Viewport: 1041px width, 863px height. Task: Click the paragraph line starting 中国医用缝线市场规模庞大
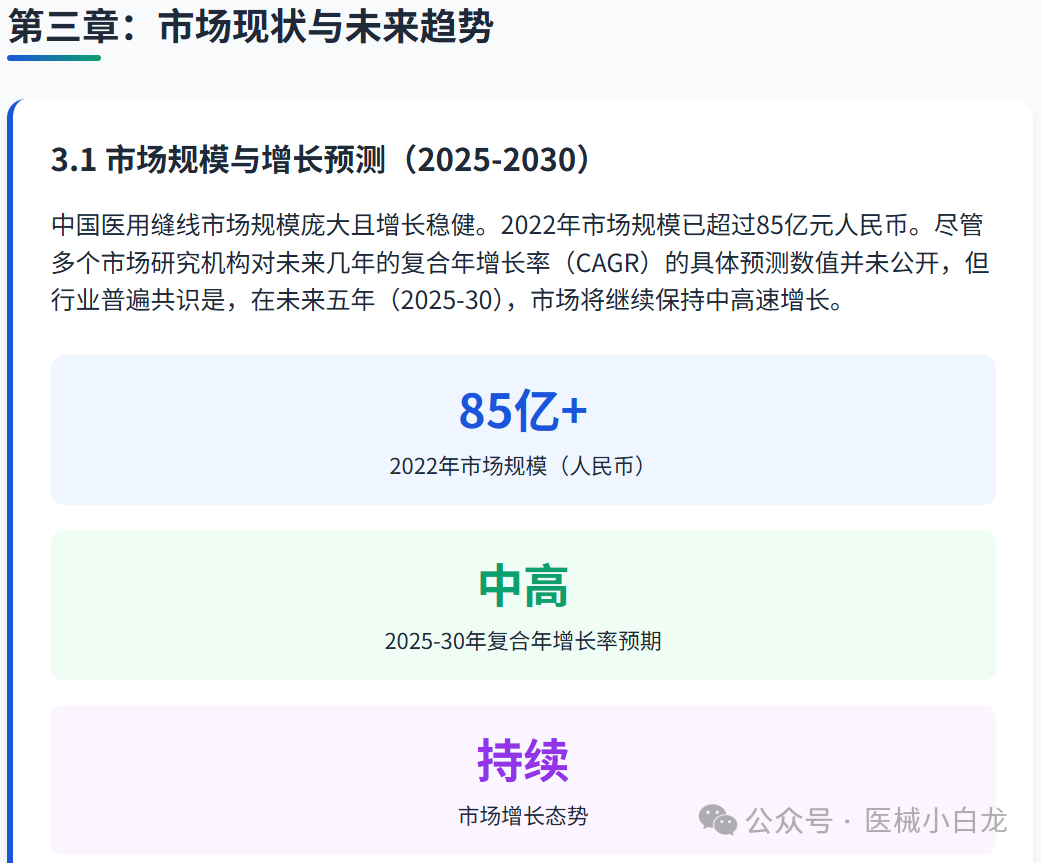point(517,225)
